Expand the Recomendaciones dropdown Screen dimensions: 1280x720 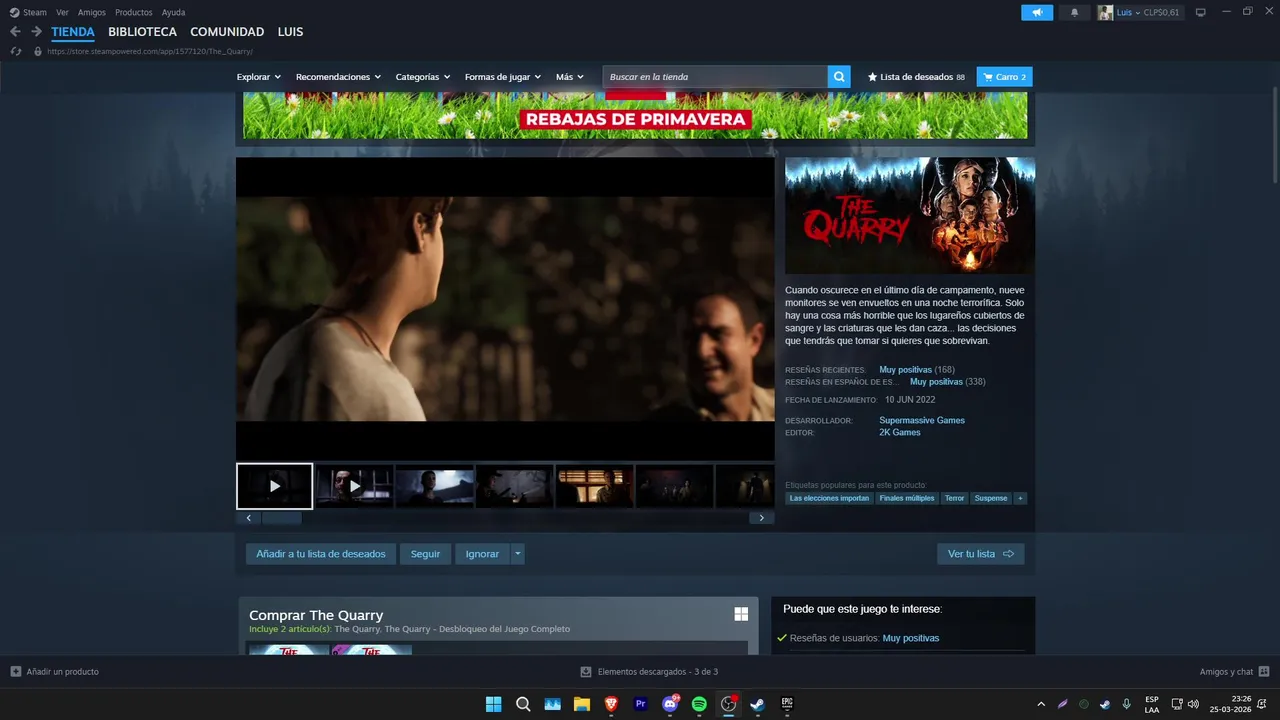click(x=339, y=77)
